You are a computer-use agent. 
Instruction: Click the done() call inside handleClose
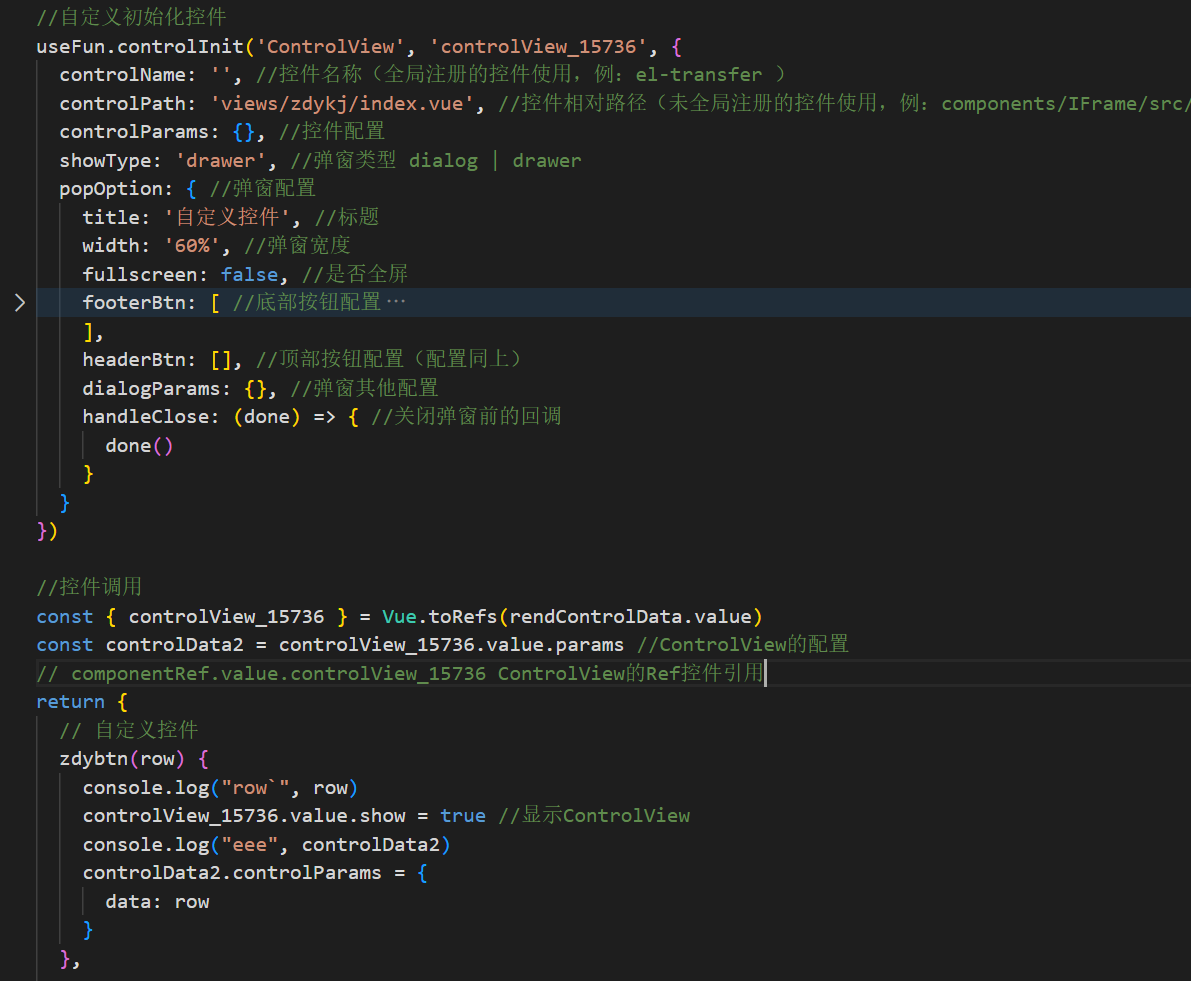click(139, 445)
